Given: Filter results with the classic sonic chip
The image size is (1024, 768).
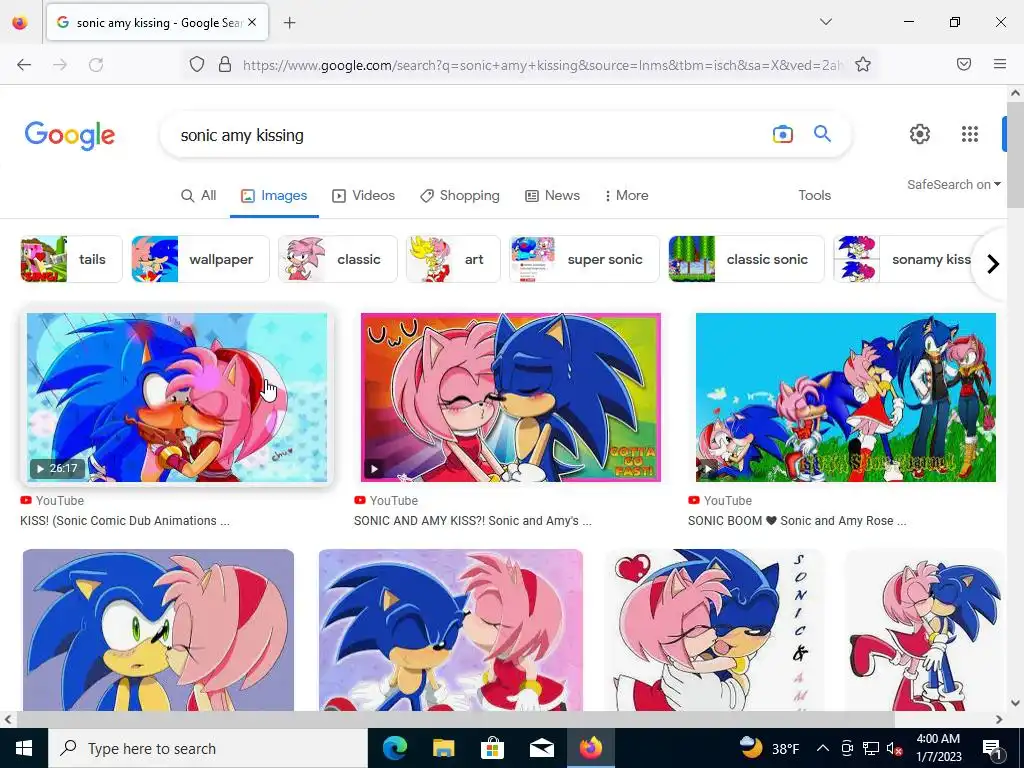Looking at the screenshot, I should coord(746,259).
